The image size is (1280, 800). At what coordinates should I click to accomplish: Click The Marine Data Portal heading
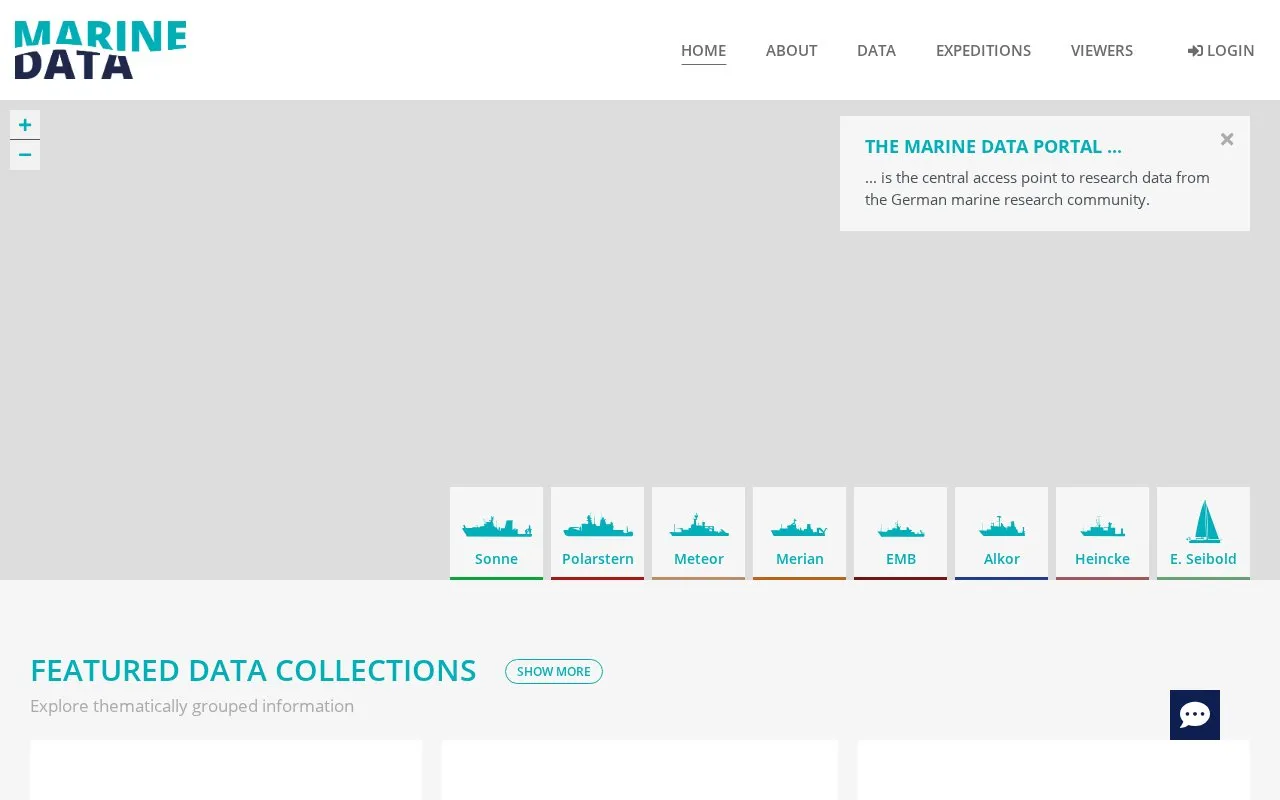(993, 147)
